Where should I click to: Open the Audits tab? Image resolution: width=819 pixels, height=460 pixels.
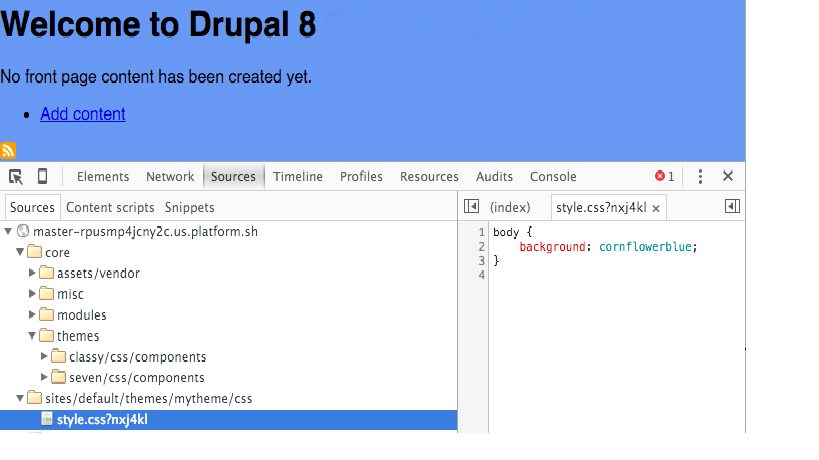coord(494,177)
